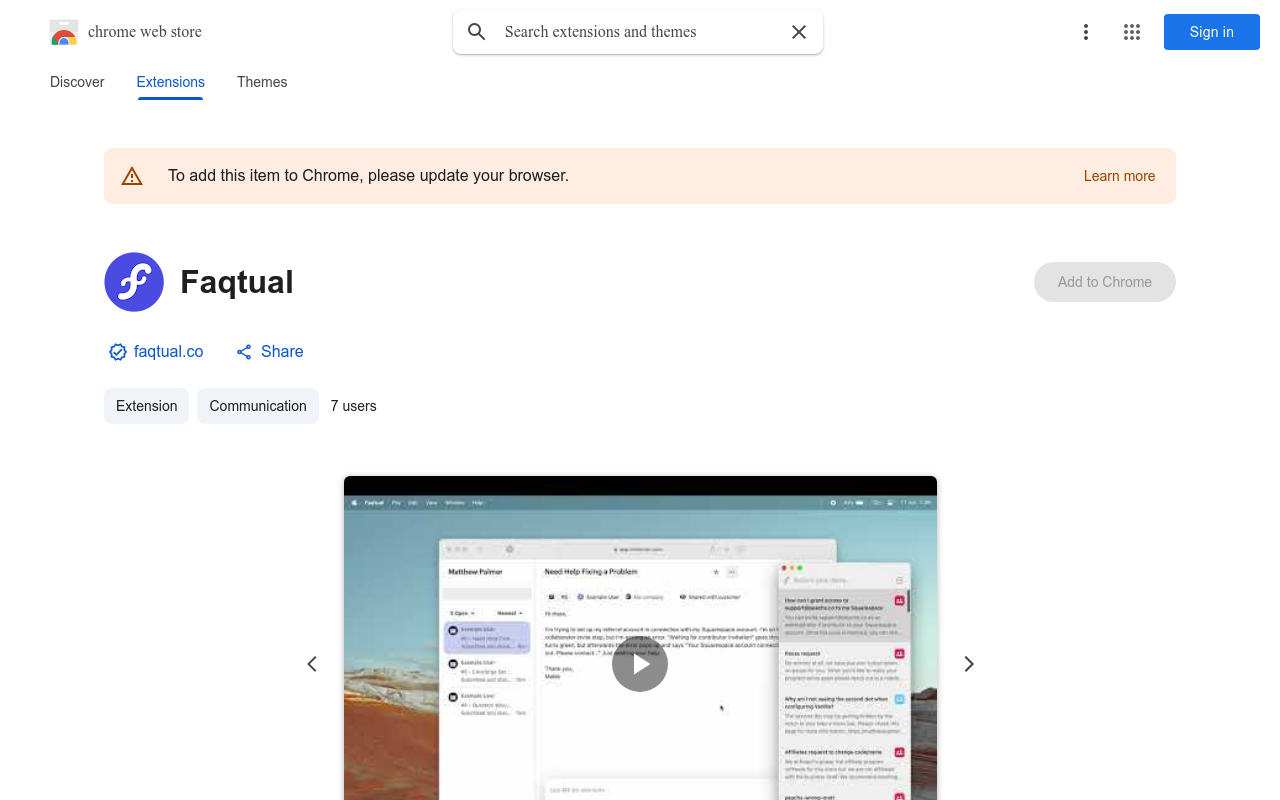
Task: Click the 7 users text
Action: click(x=353, y=406)
